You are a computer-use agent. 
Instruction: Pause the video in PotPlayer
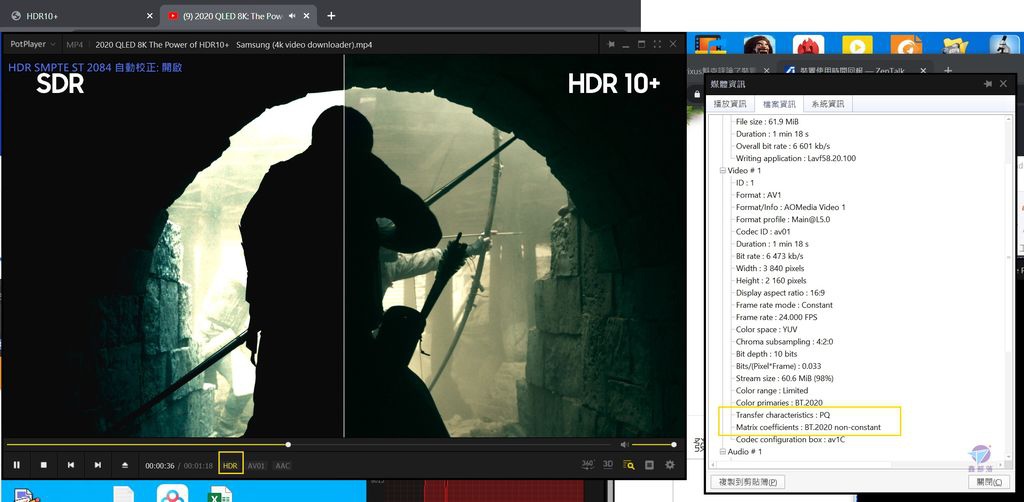pos(17,465)
